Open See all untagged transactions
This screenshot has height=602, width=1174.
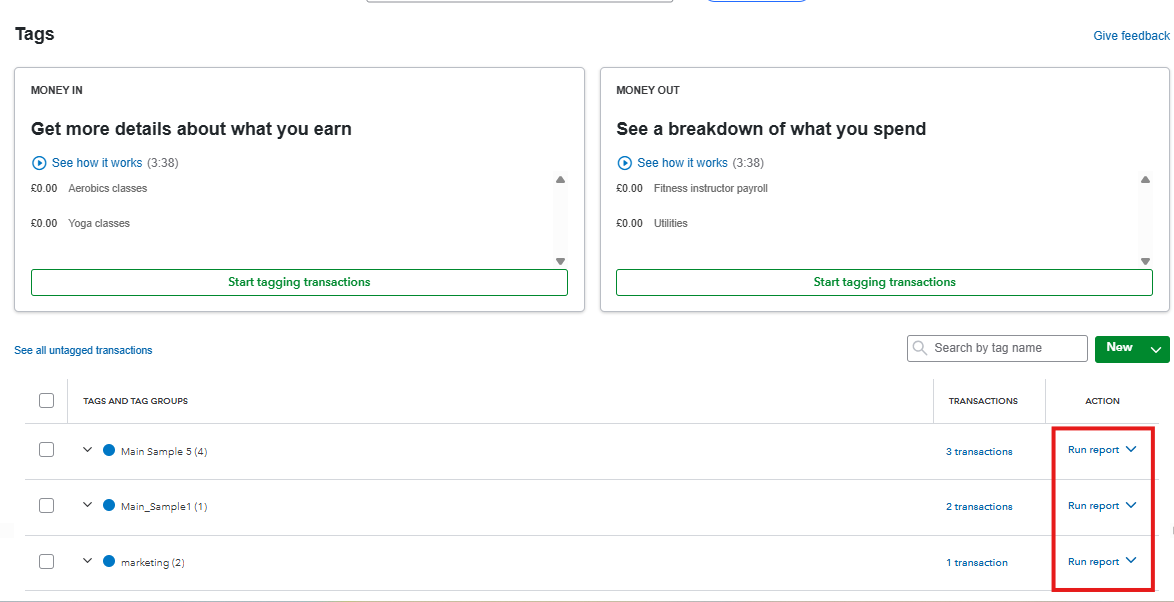click(x=83, y=351)
